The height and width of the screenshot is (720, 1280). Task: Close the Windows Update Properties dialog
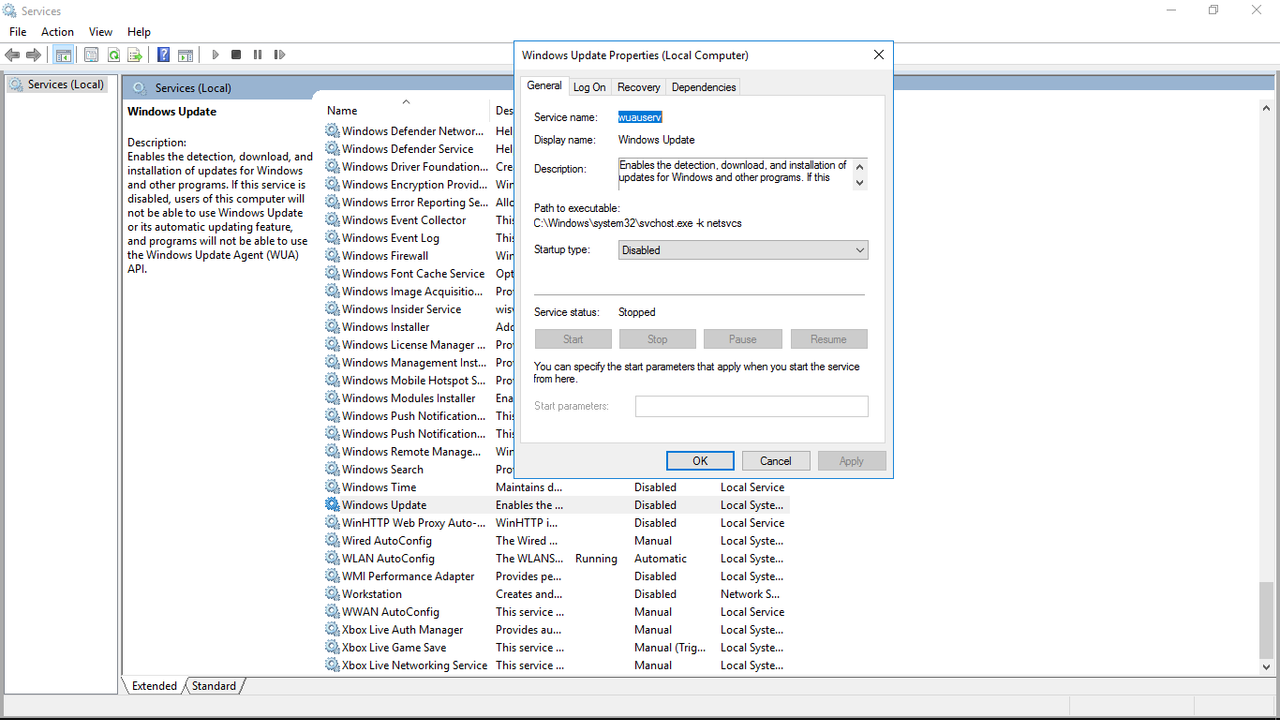[x=879, y=55]
